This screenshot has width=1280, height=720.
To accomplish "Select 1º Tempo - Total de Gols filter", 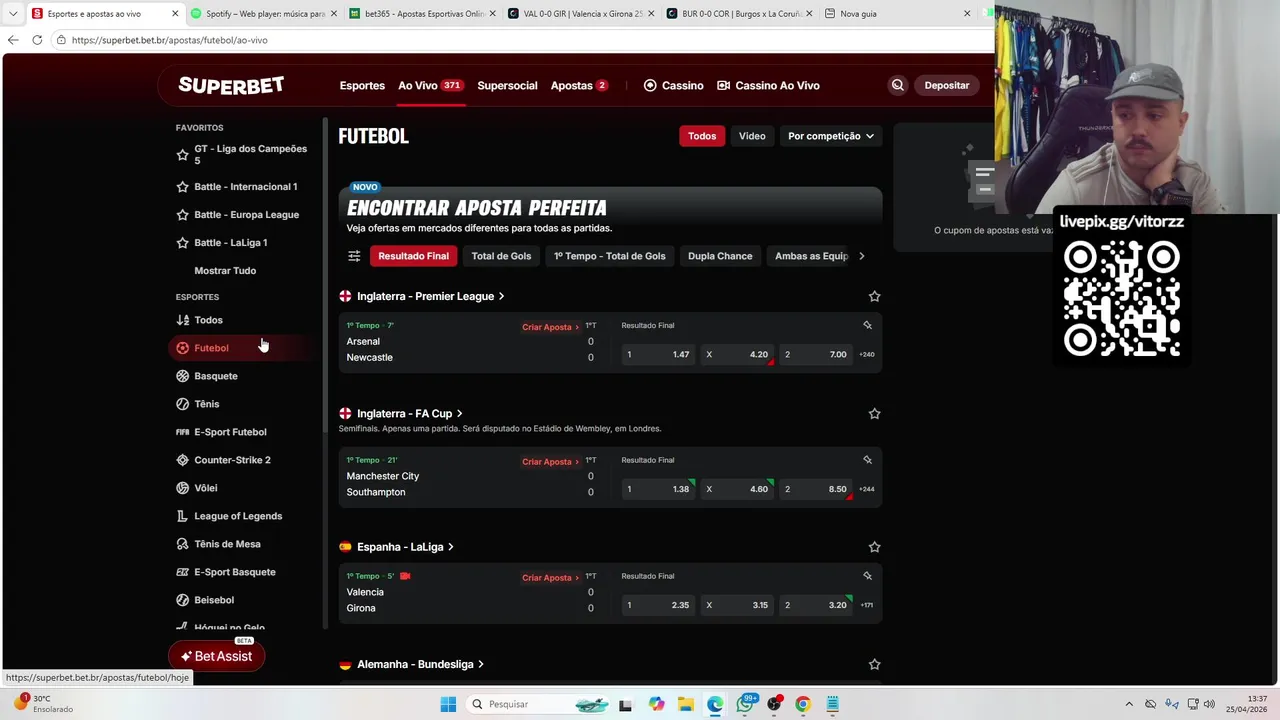I will point(610,256).
